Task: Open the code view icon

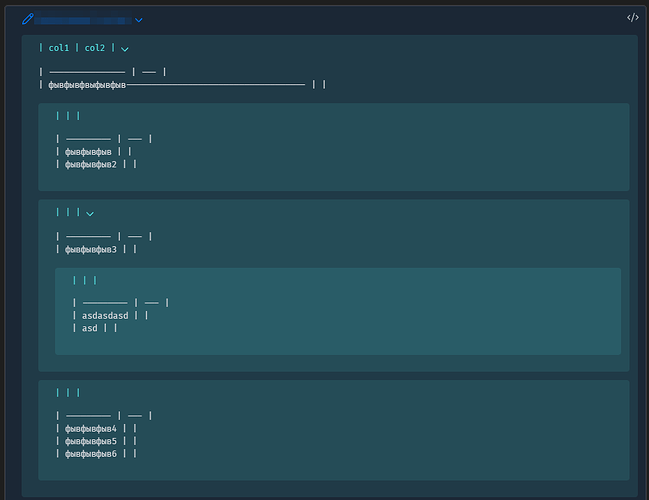Action: tap(633, 18)
